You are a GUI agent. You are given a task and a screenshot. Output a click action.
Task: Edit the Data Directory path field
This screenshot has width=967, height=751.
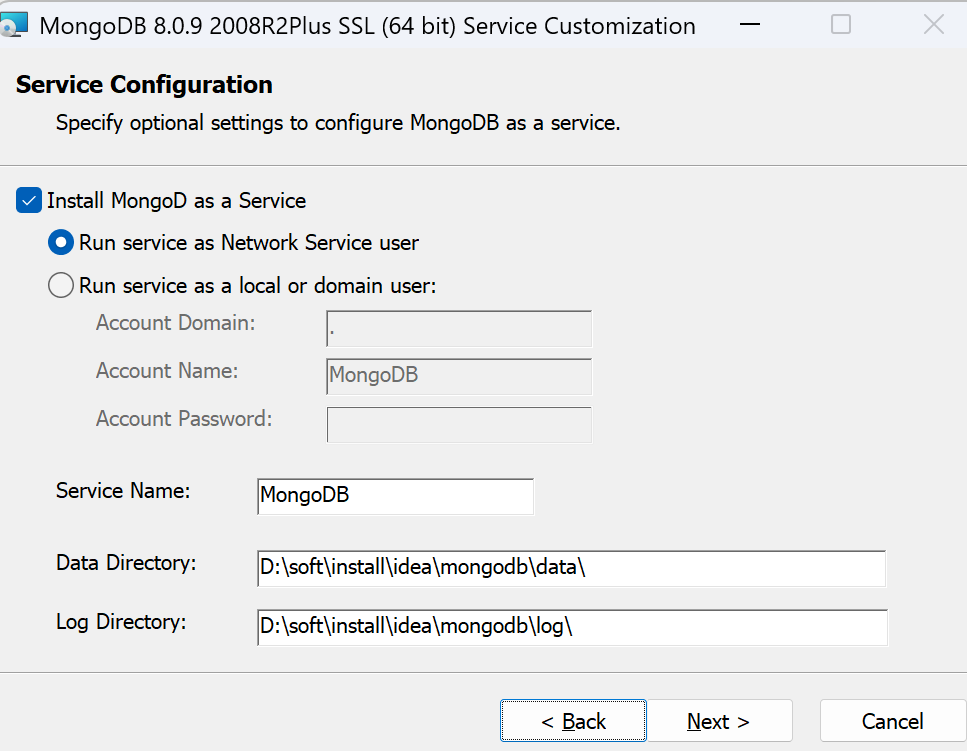tap(571, 568)
